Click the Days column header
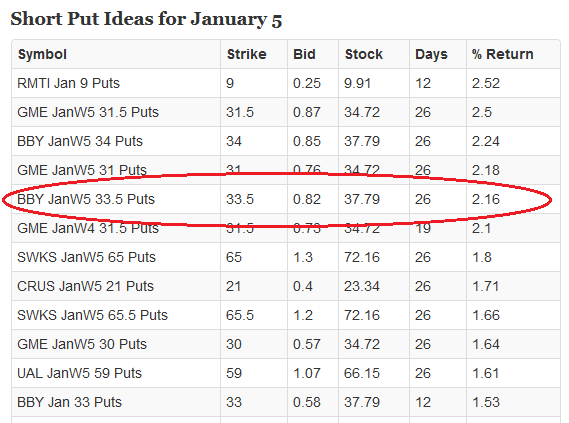 [431, 54]
